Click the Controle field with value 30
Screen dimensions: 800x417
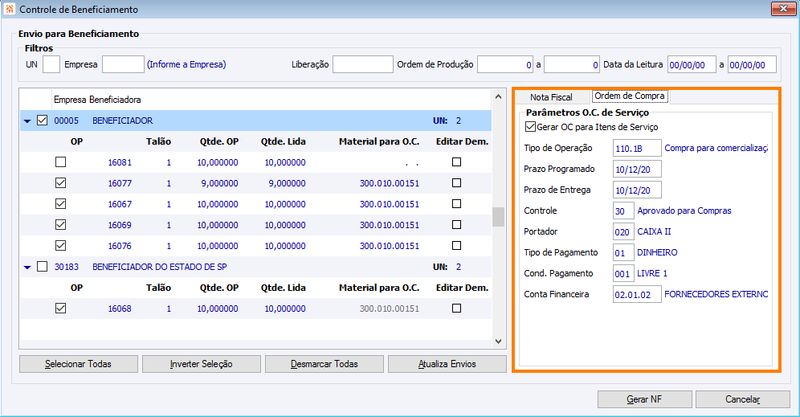pos(623,211)
